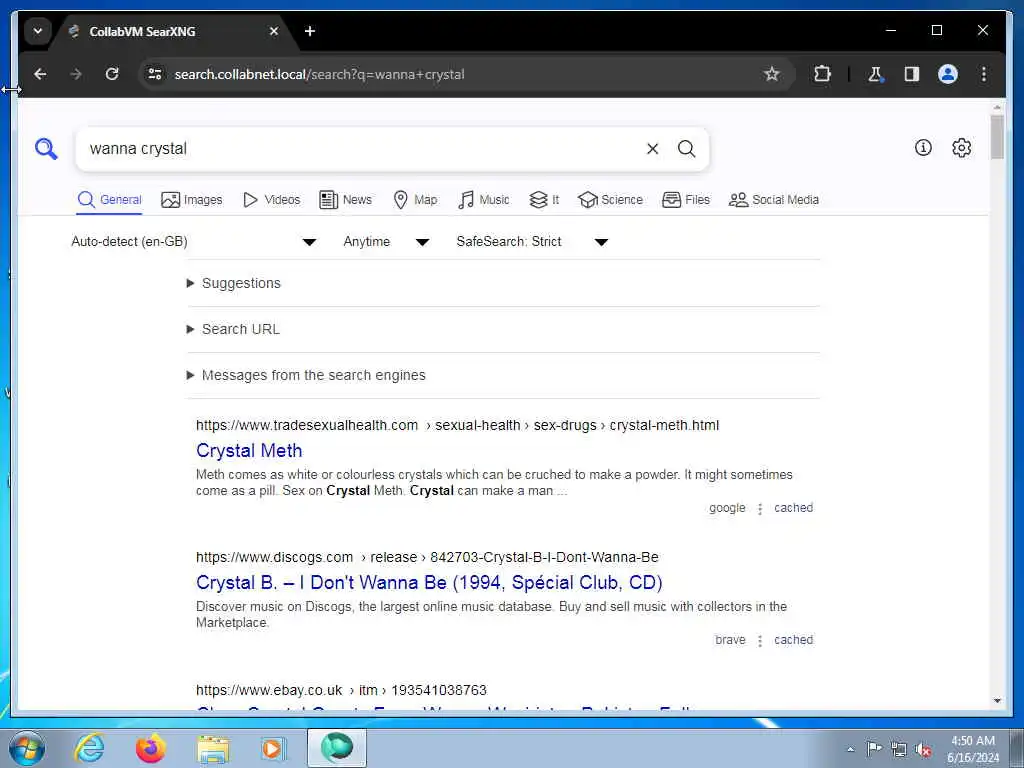Screen dimensions: 1024x768
Task: Open Crystal B. I Don't Wanna Be link
Action: click(429, 583)
